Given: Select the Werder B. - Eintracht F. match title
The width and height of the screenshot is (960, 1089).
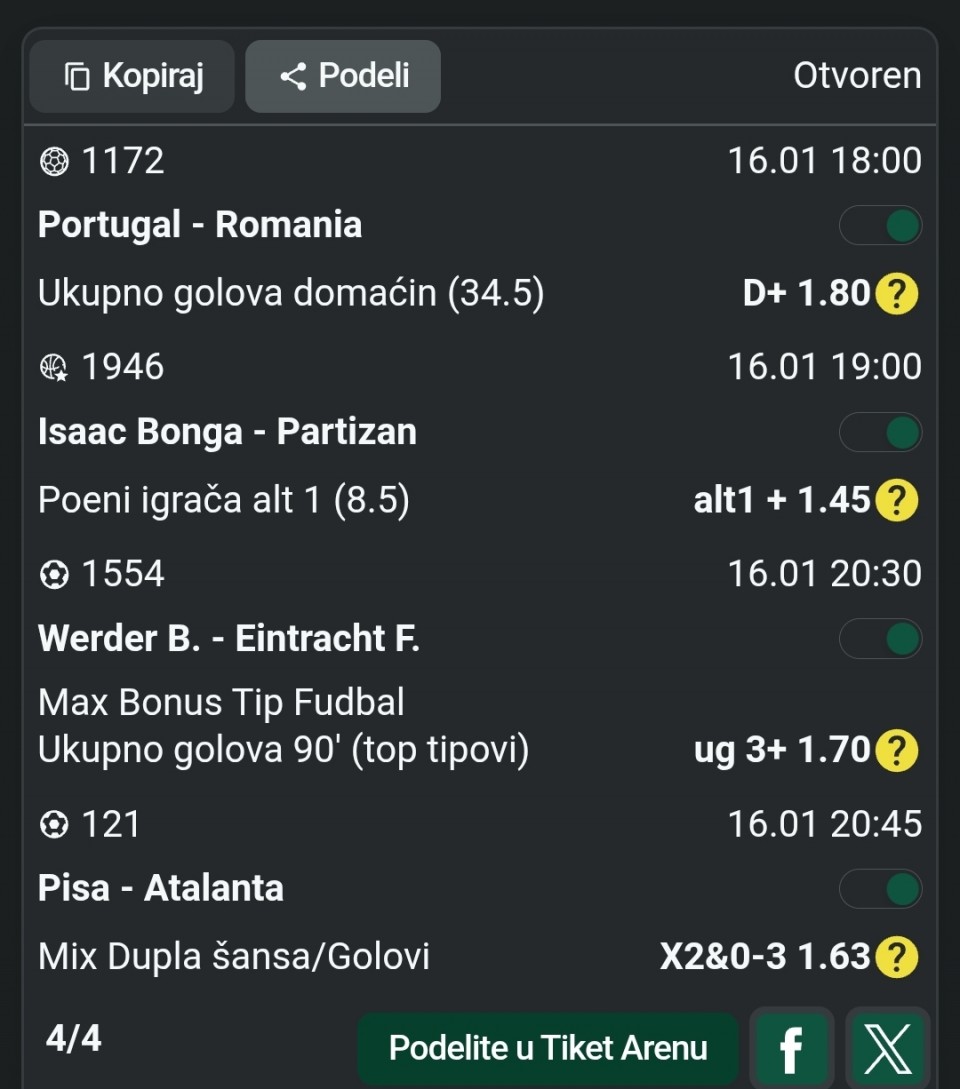Looking at the screenshot, I should [228, 638].
